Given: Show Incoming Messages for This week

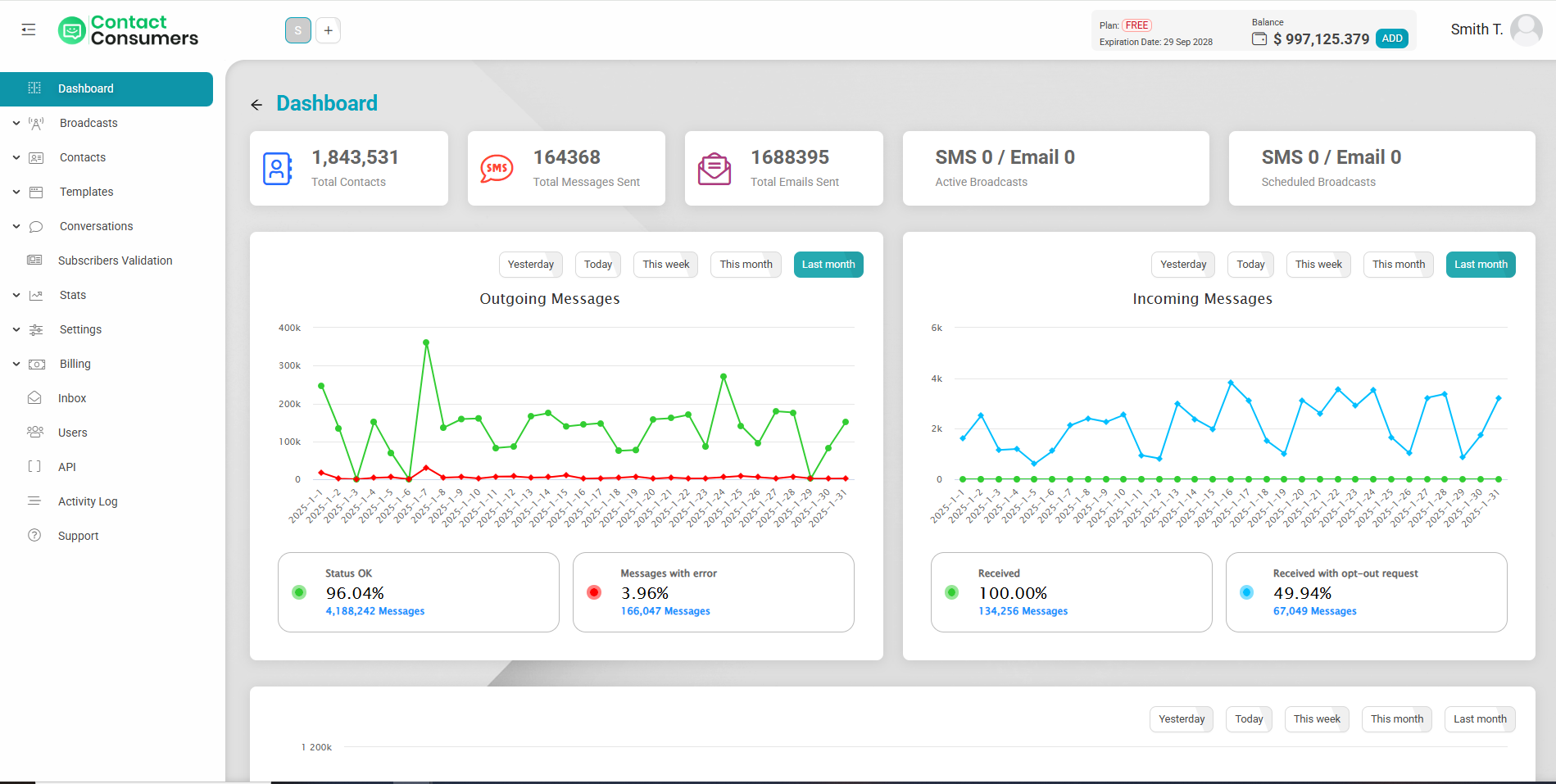Looking at the screenshot, I should click(1318, 265).
